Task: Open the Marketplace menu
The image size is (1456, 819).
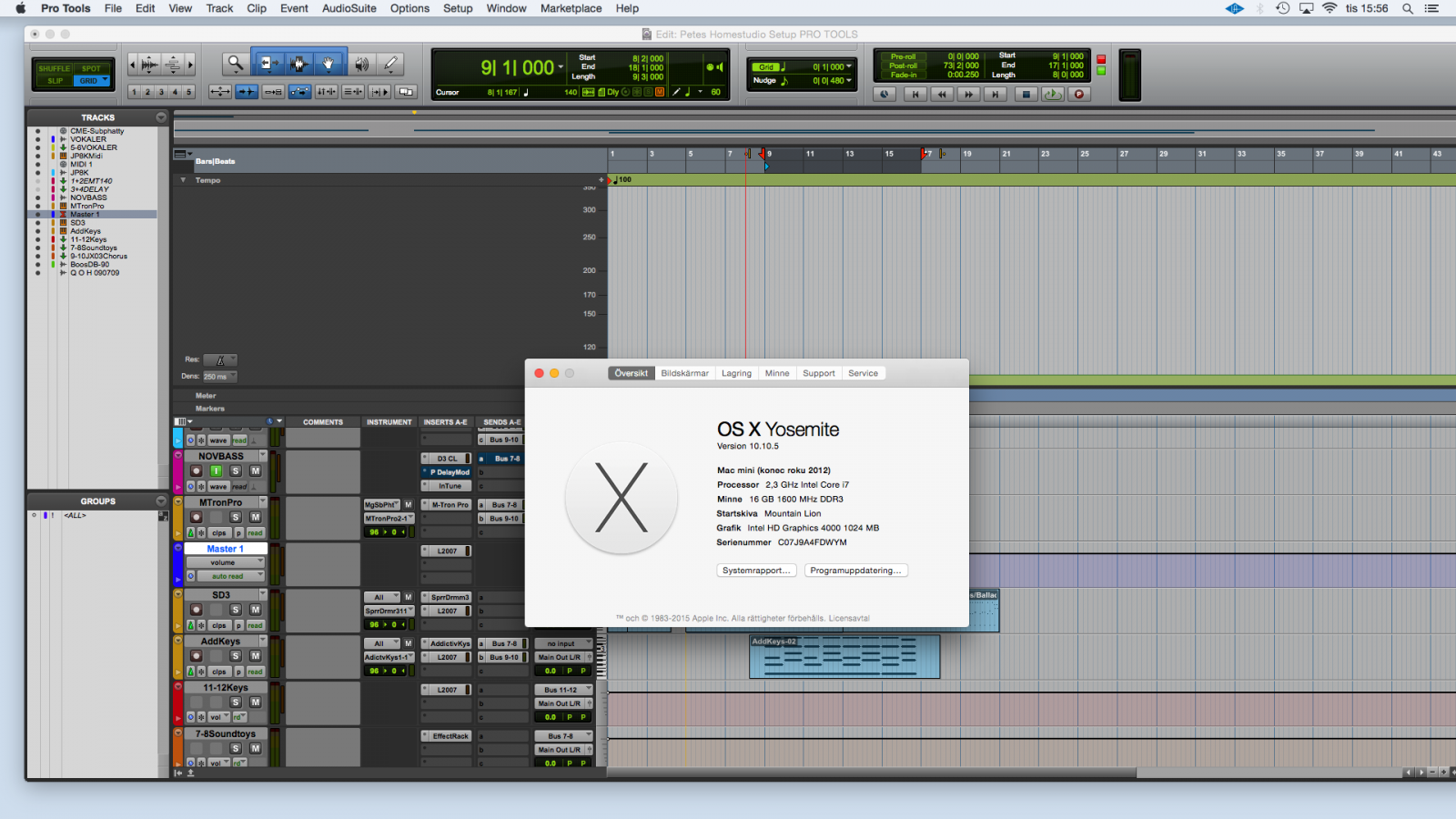Action: [571, 8]
